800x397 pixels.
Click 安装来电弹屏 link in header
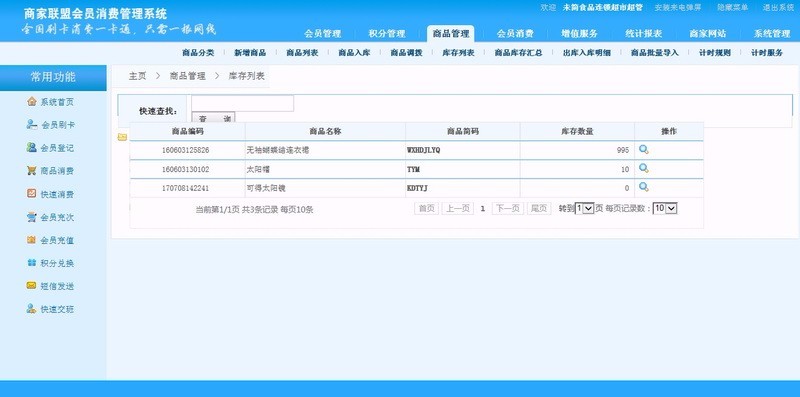click(x=678, y=7)
